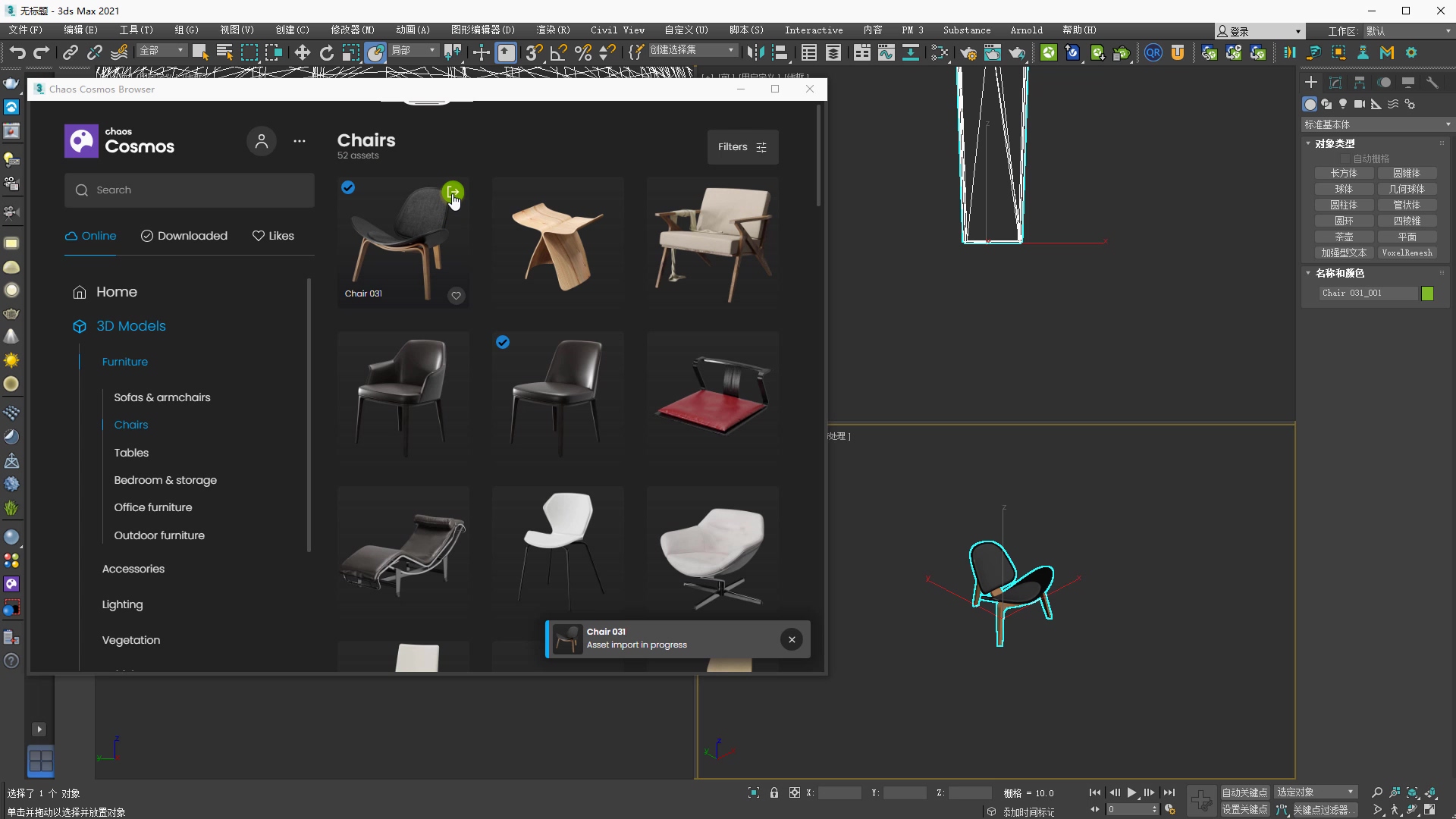
Task: Select the Rotate tool
Action: [326, 52]
